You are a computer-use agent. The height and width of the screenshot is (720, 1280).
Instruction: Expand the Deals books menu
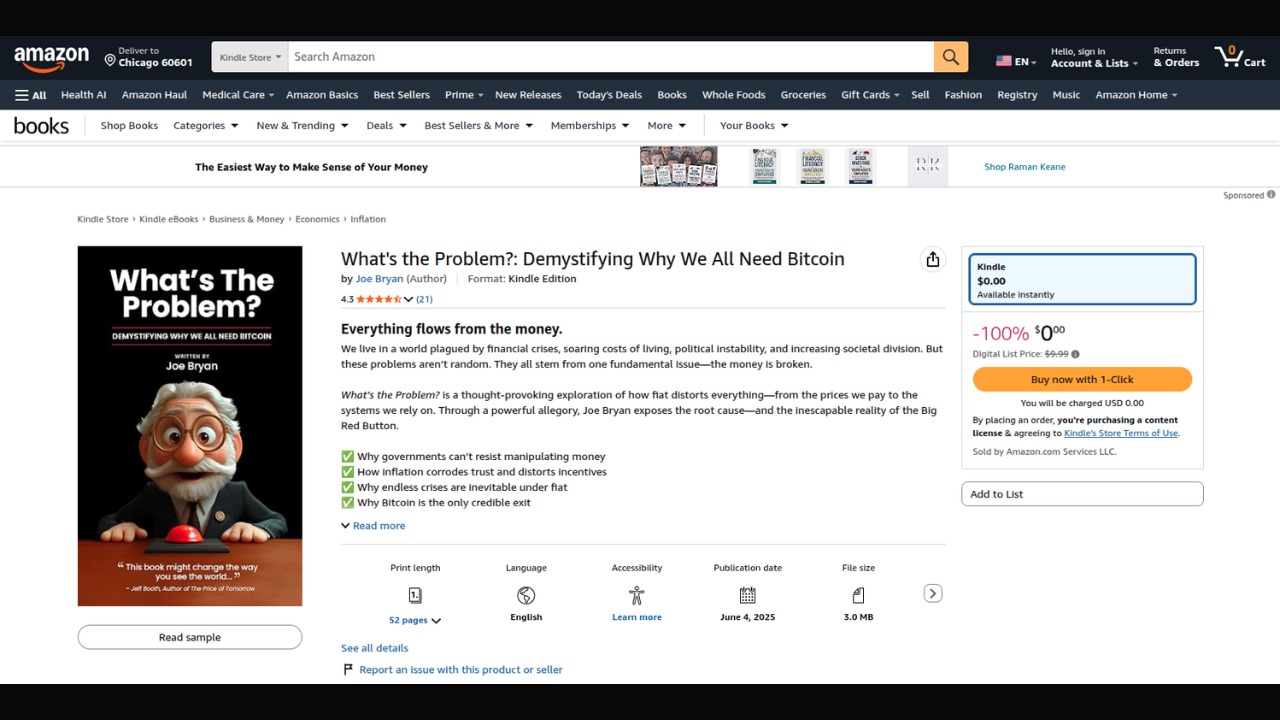[x=387, y=126]
